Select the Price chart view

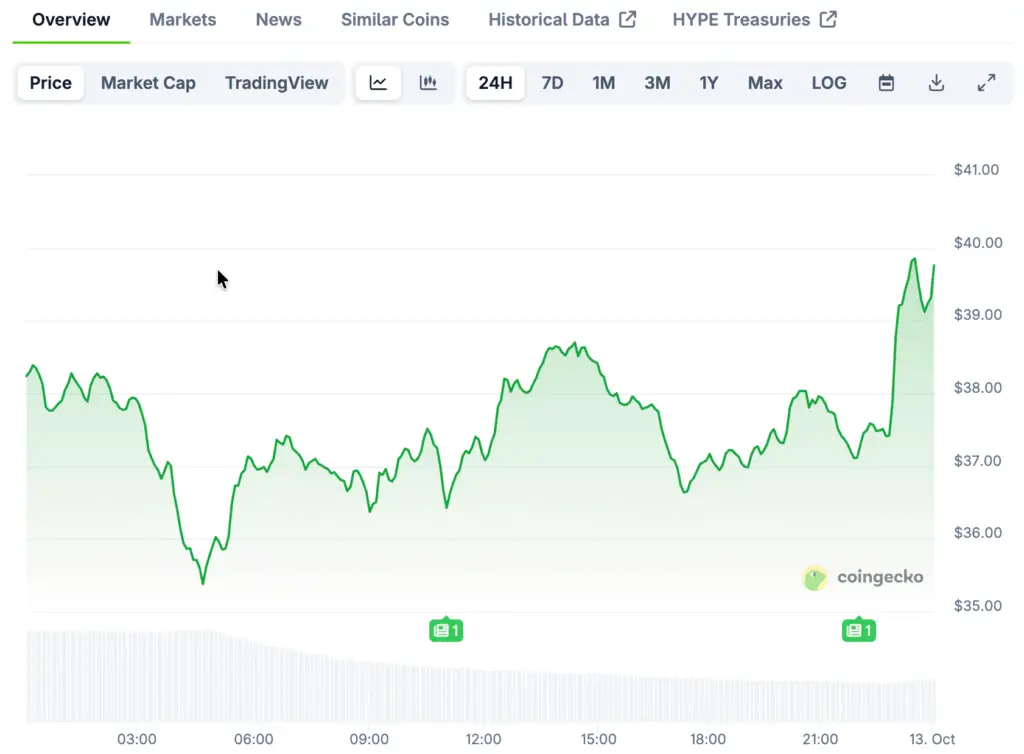(x=51, y=83)
